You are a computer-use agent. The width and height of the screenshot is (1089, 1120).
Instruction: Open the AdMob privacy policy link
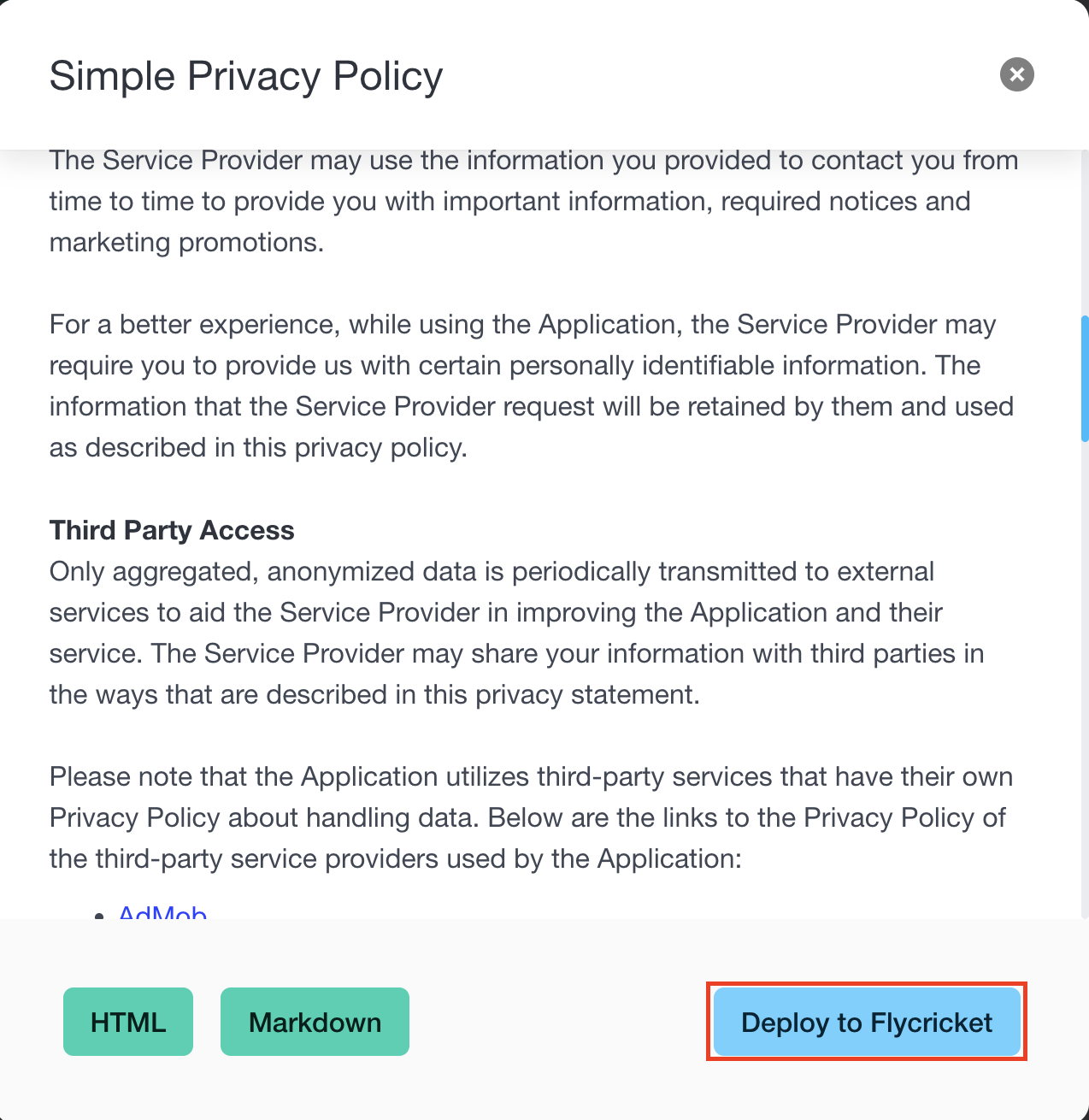coord(162,913)
